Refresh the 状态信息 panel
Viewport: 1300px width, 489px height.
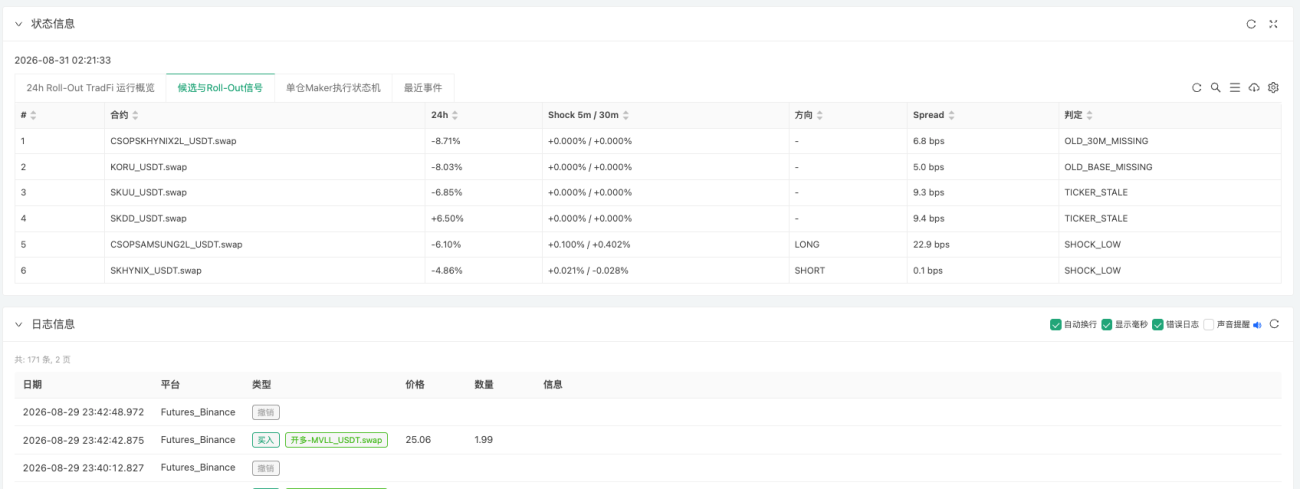[1251, 24]
